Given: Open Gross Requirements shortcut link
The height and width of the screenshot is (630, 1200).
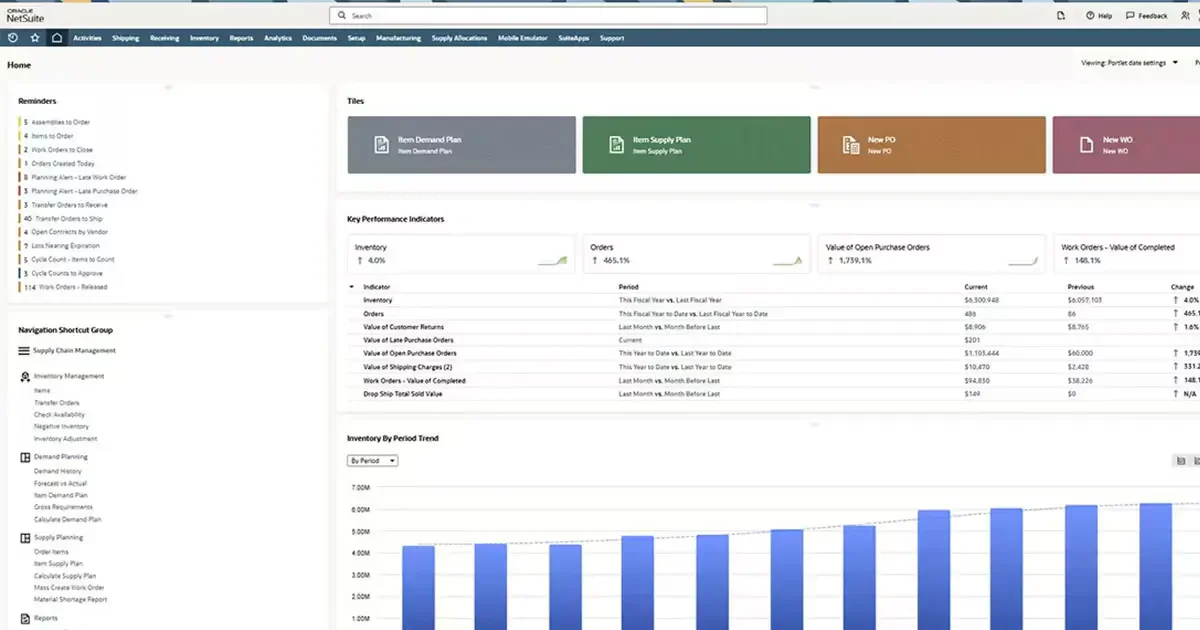Looking at the screenshot, I should (63, 507).
